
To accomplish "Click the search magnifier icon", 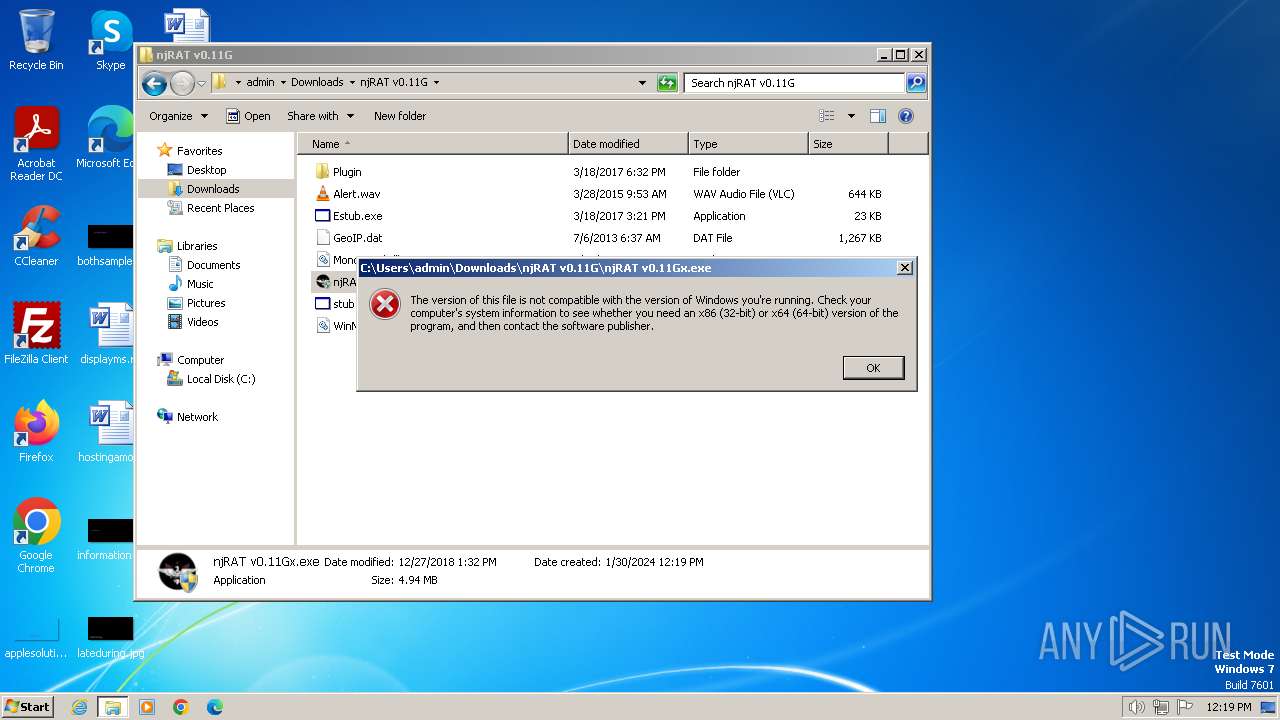I will (915, 83).
